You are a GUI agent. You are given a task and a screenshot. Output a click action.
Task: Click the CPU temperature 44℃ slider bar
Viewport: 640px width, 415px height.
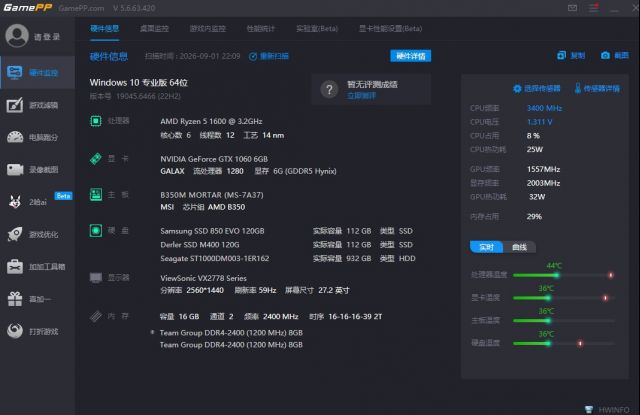(563, 275)
